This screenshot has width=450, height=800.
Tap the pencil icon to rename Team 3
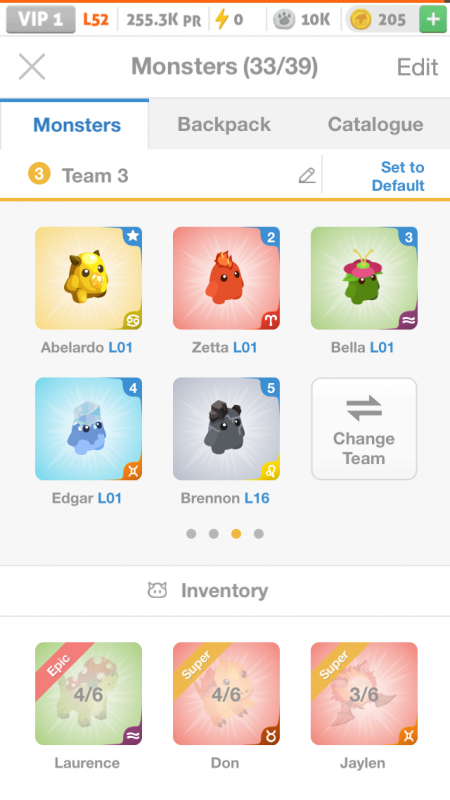[x=307, y=176]
